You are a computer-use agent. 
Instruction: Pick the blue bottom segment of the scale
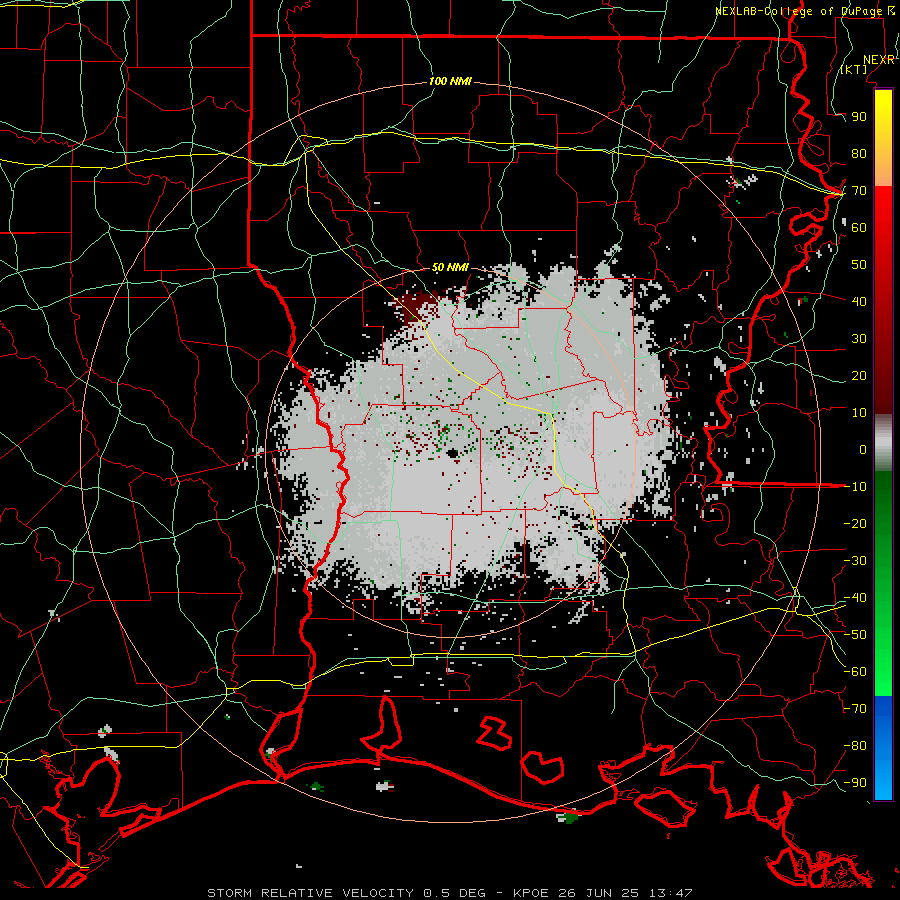[x=883, y=748]
